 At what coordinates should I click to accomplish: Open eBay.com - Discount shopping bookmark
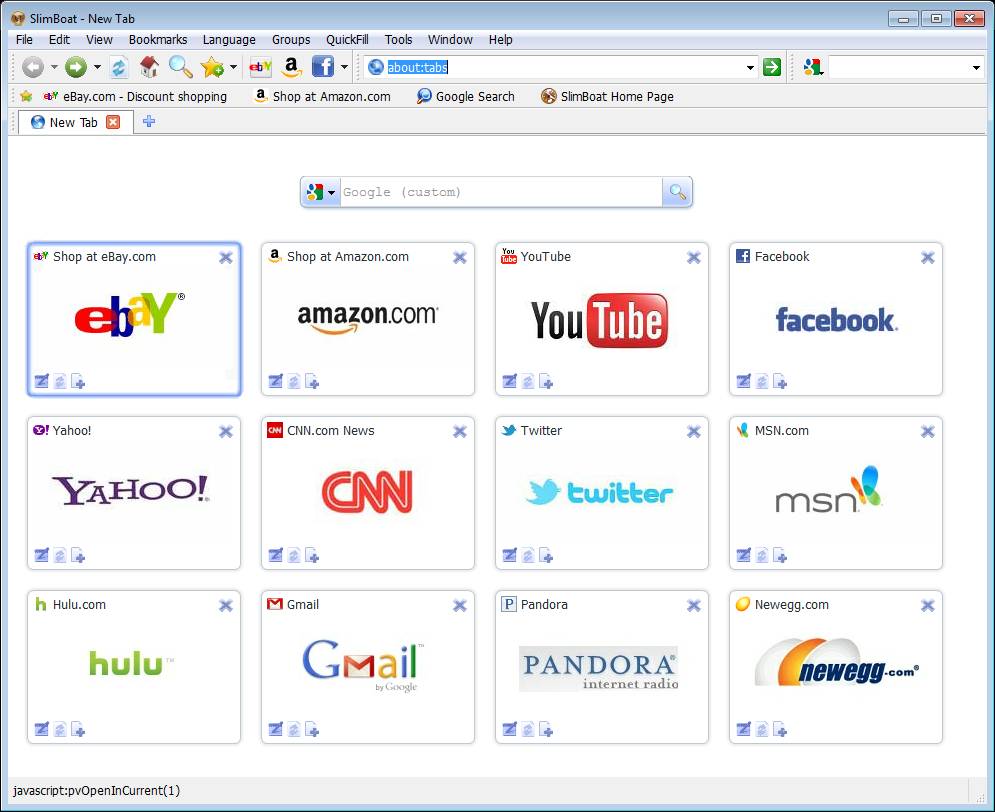135,96
